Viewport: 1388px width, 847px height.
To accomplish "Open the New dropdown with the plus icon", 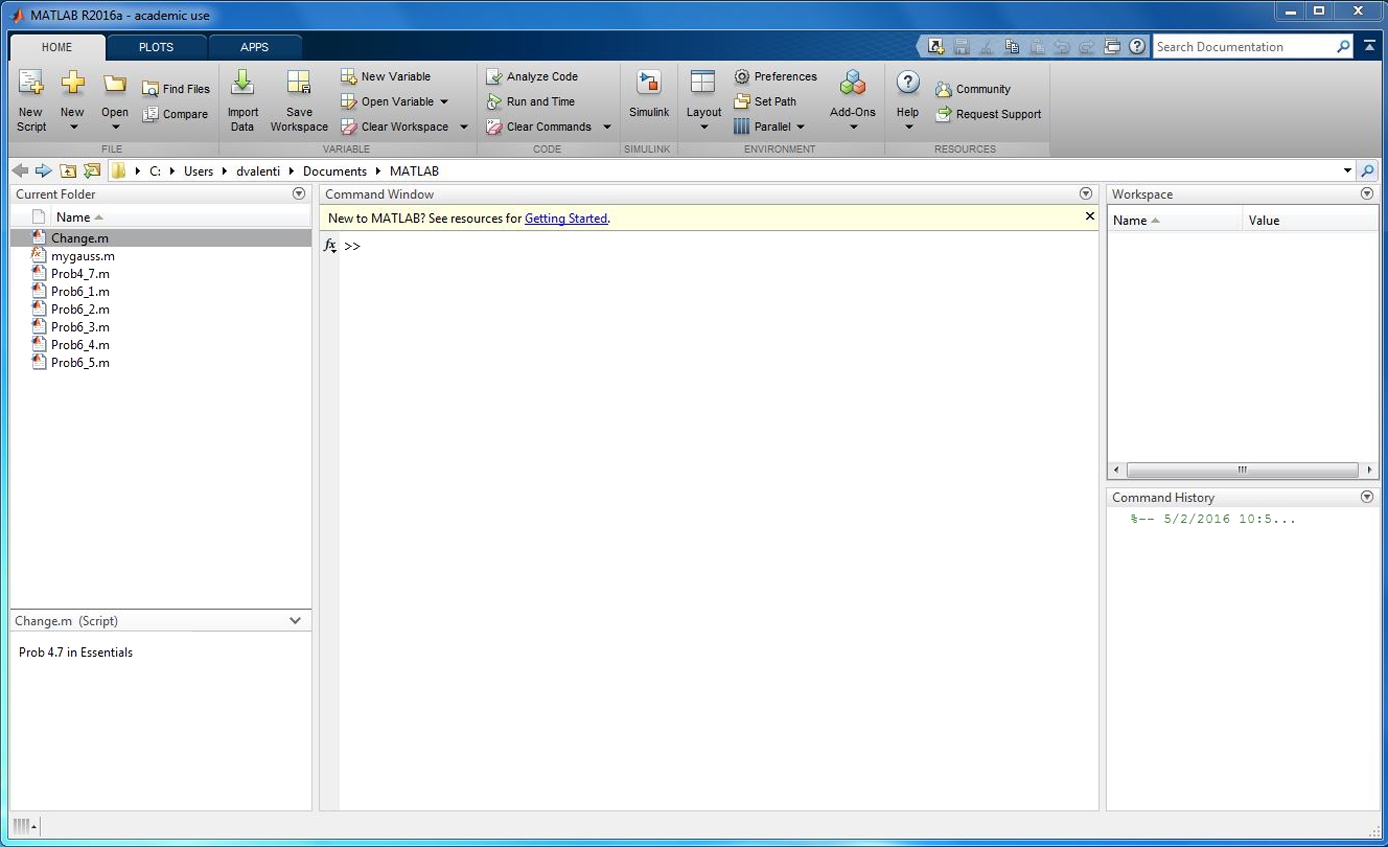I will click(72, 100).
